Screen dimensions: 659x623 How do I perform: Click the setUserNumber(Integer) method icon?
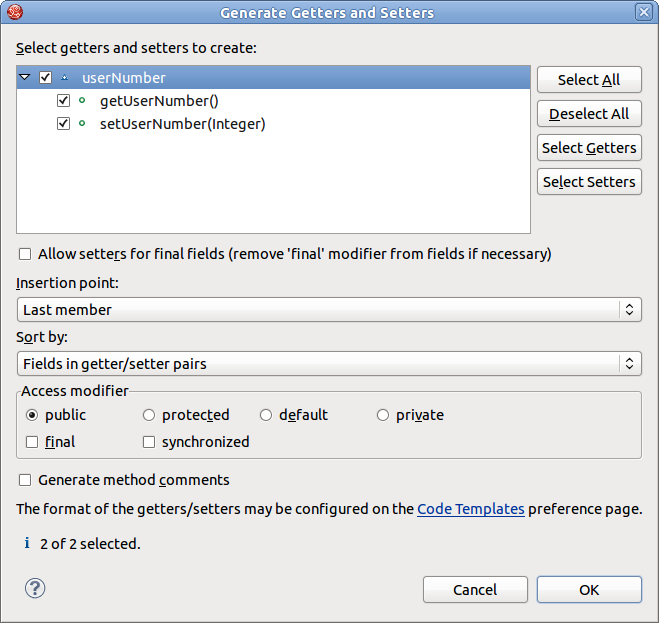click(x=82, y=124)
